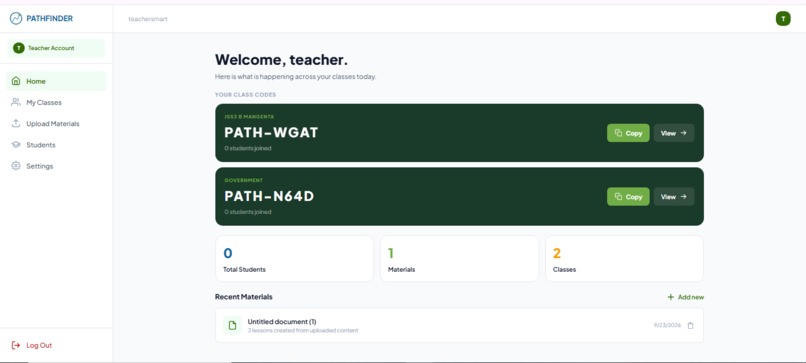
Task: Open the Teacher Account badge in sidebar
Action: pos(56,48)
